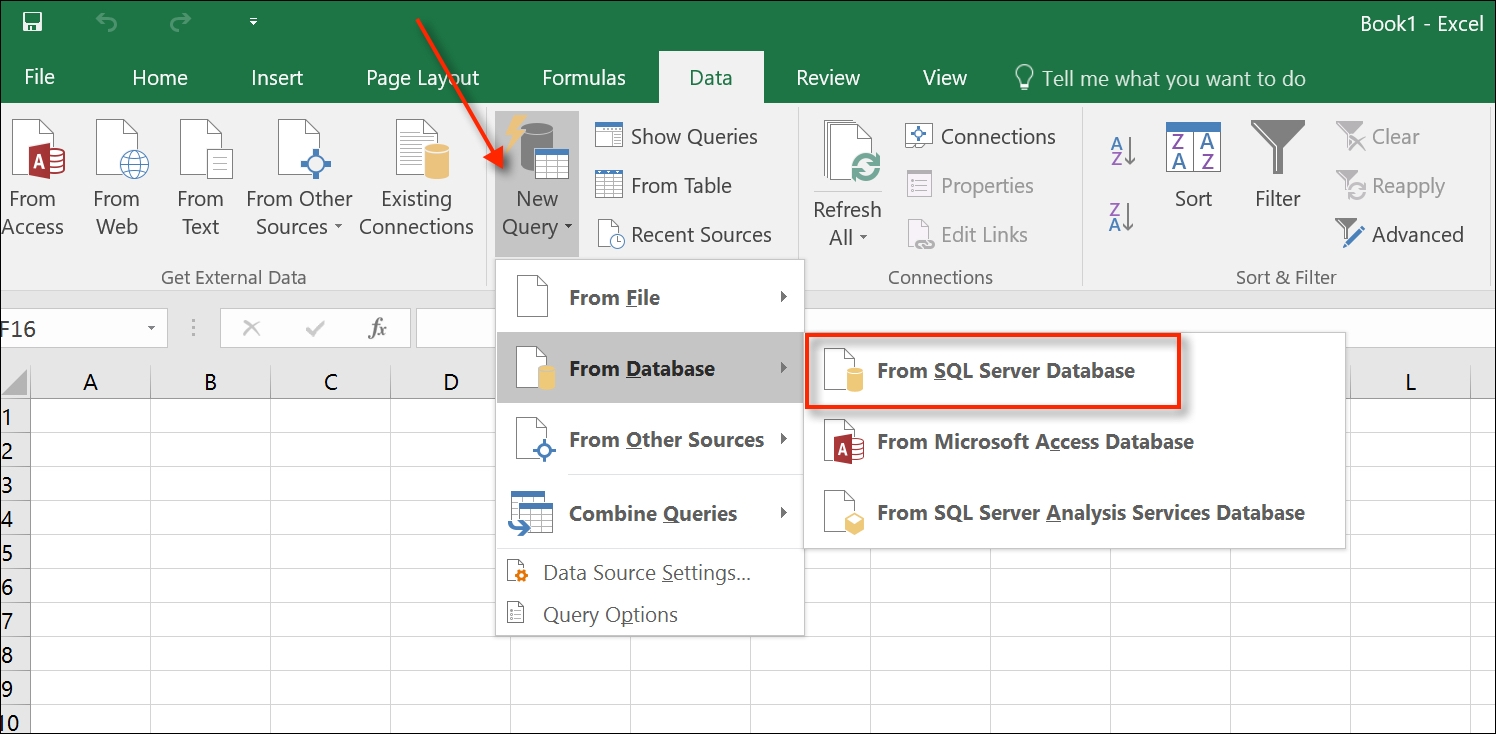Click the Redo arrow in the quick access toolbar
The height and width of the screenshot is (734, 1496).
(180, 22)
